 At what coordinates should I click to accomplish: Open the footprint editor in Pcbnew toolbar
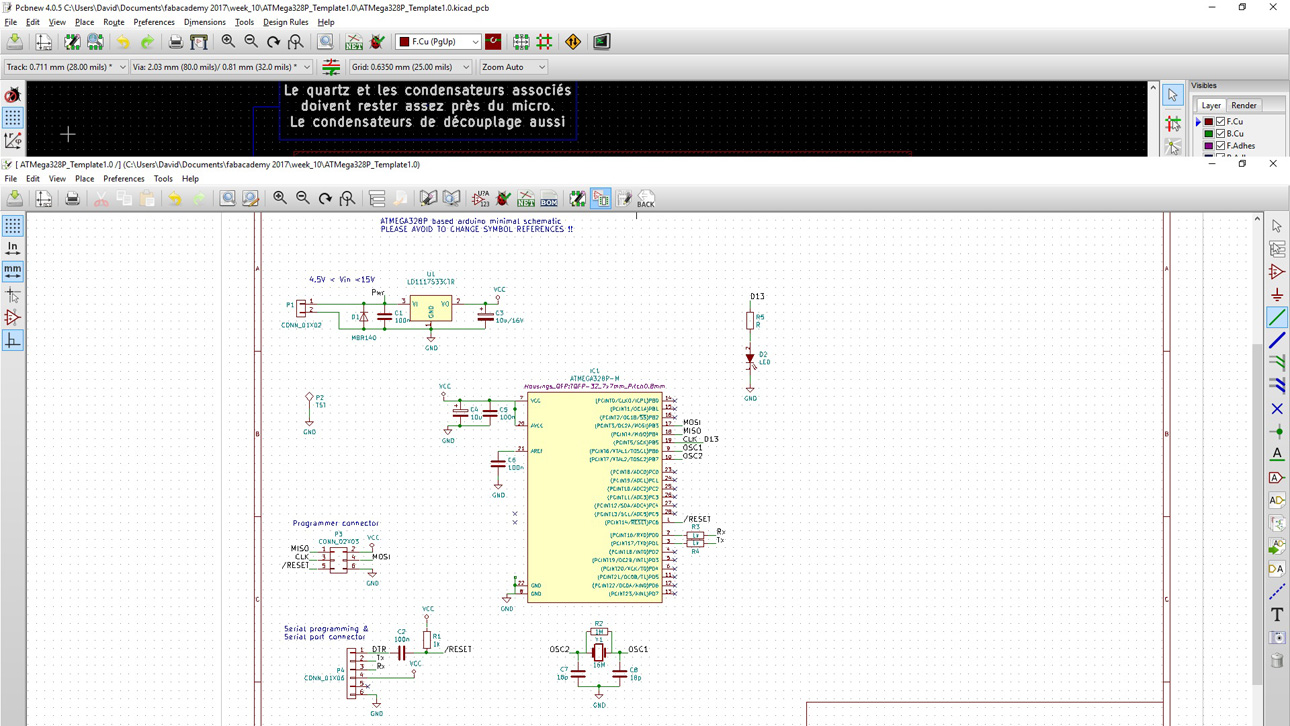pos(72,42)
